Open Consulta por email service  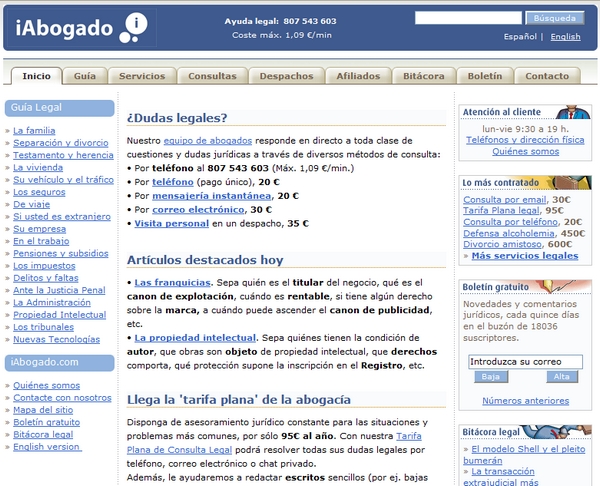point(505,199)
